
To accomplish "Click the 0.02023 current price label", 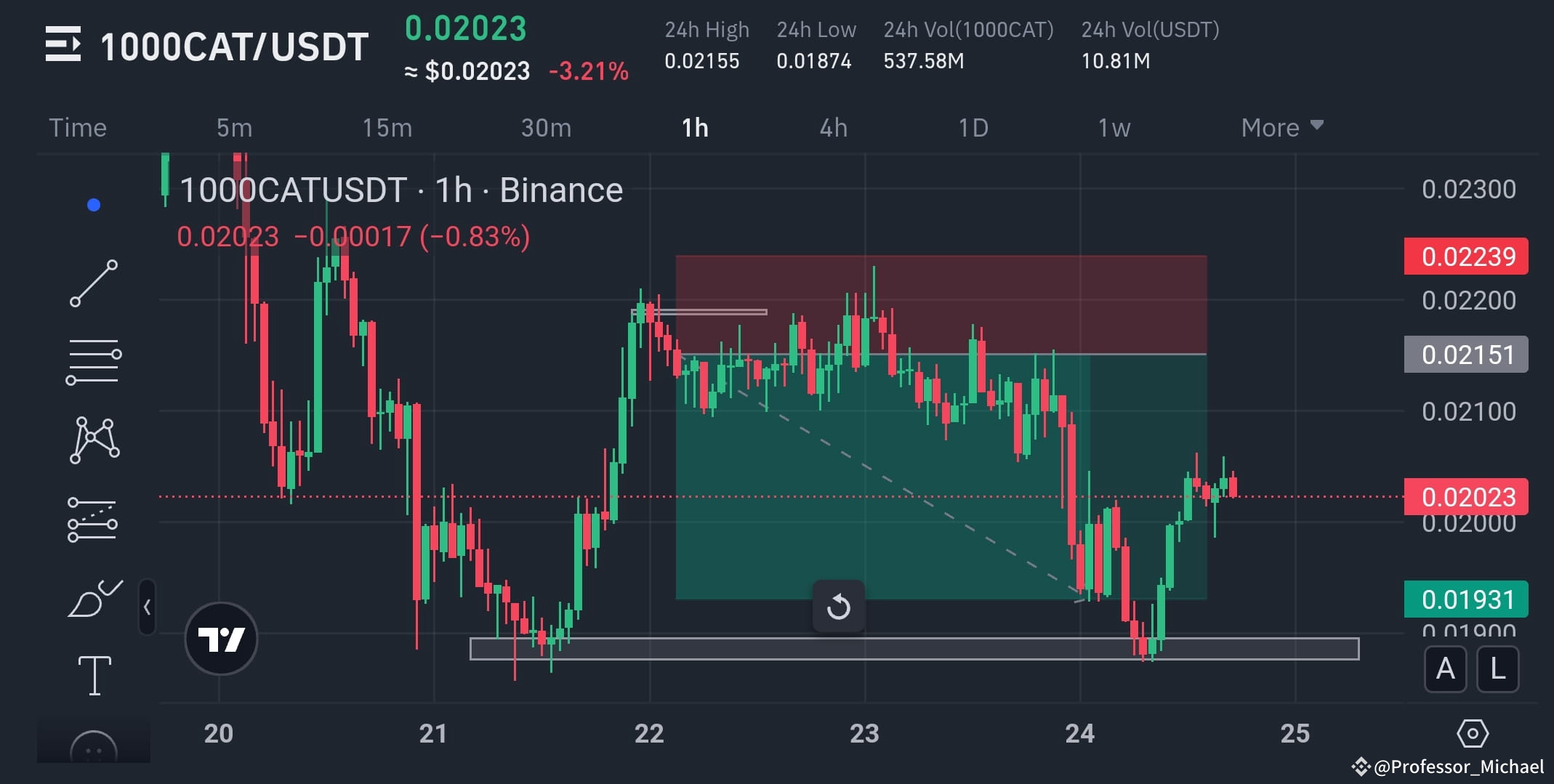I will point(1466,496).
